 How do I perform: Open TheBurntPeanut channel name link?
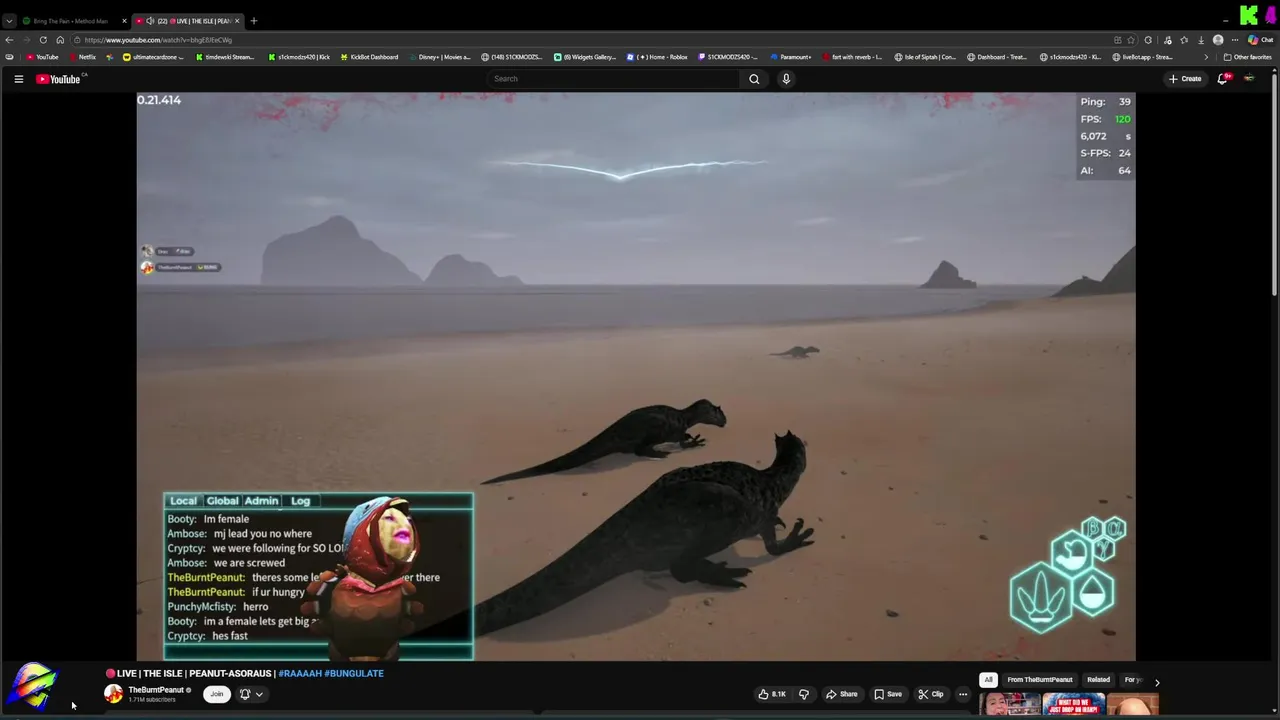click(x=156, y=690)
